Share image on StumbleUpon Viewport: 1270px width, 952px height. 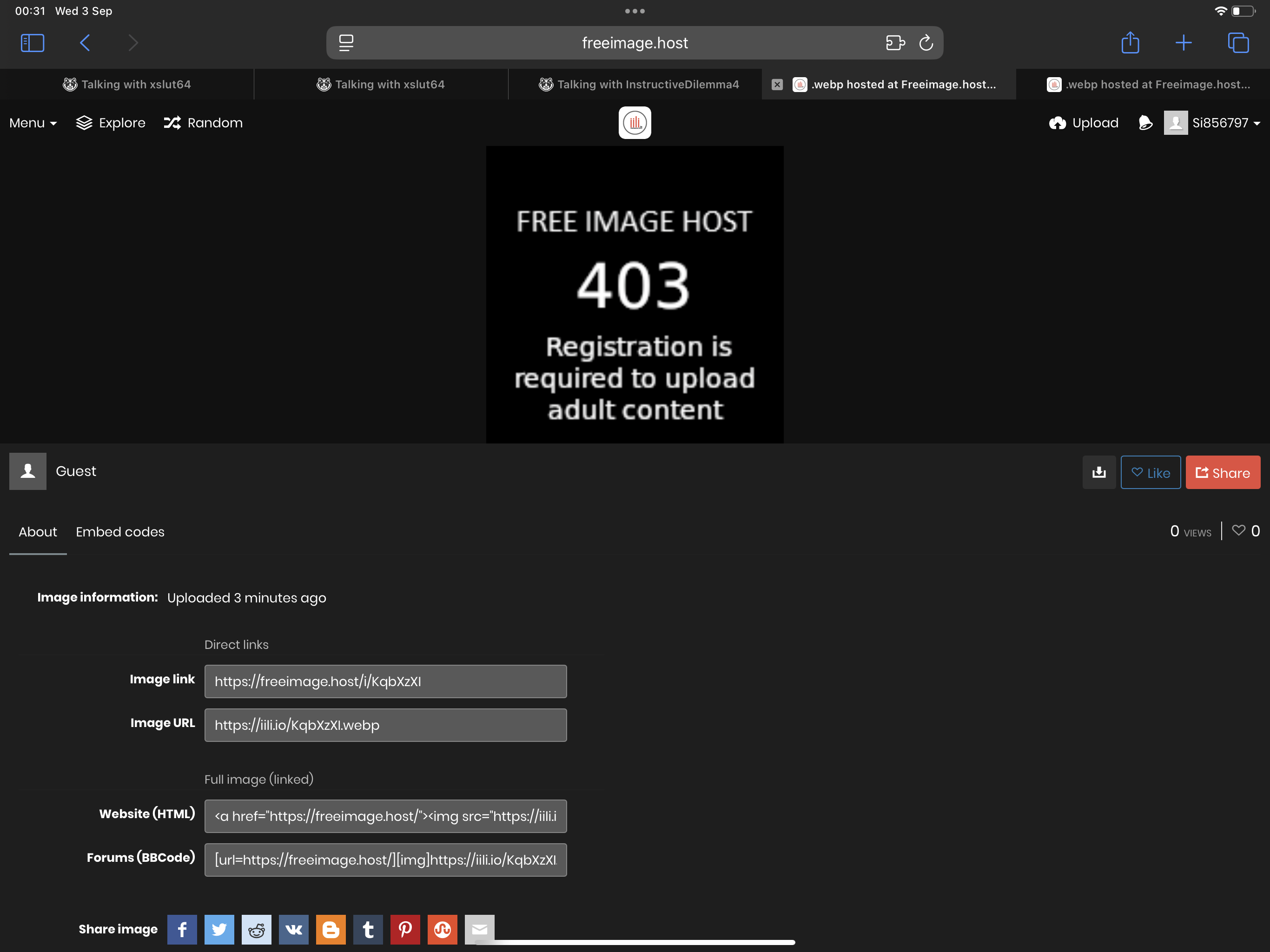[442, 930]
